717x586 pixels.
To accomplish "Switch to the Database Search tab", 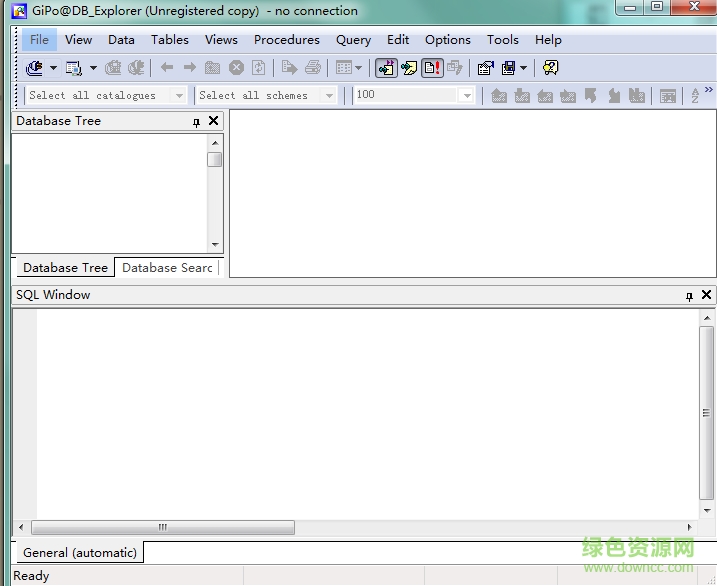I will tap(167, 267).
